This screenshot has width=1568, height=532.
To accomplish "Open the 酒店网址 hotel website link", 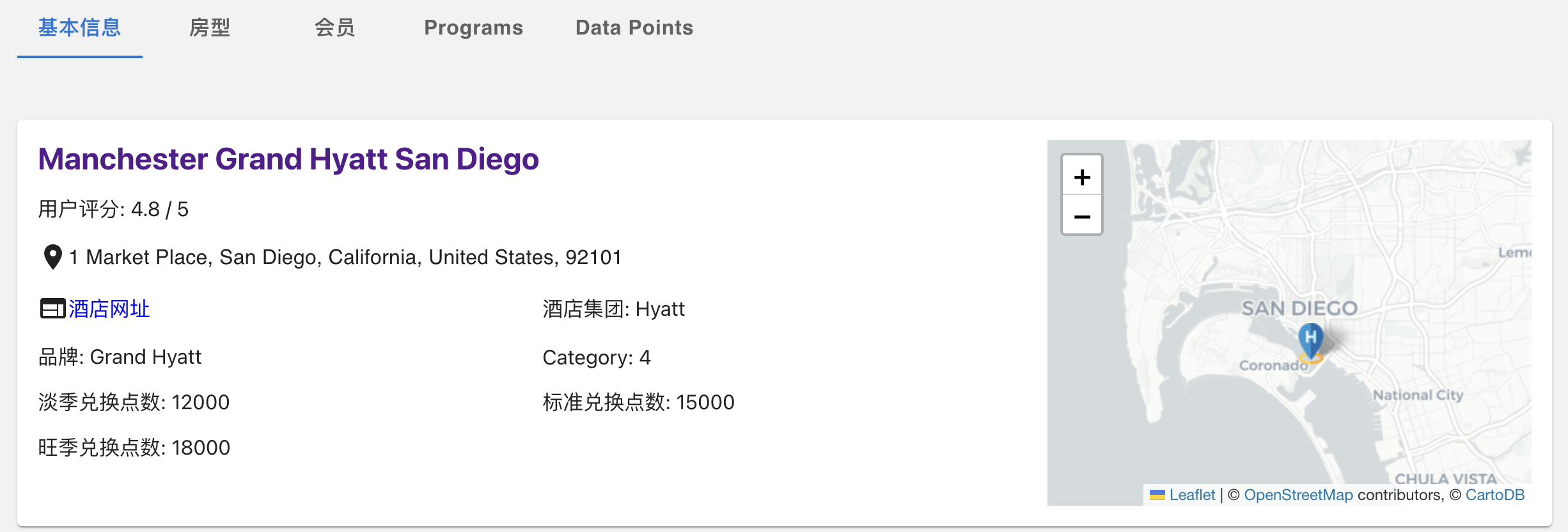I will pos(109,309).
